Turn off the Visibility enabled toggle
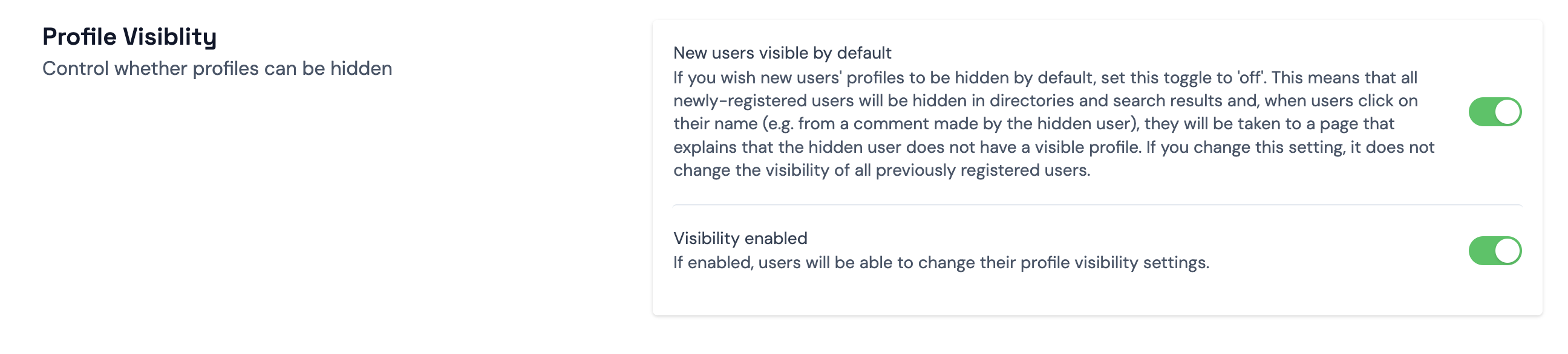Viewport: 1568px width, 354px height. tap(1494, 251)
